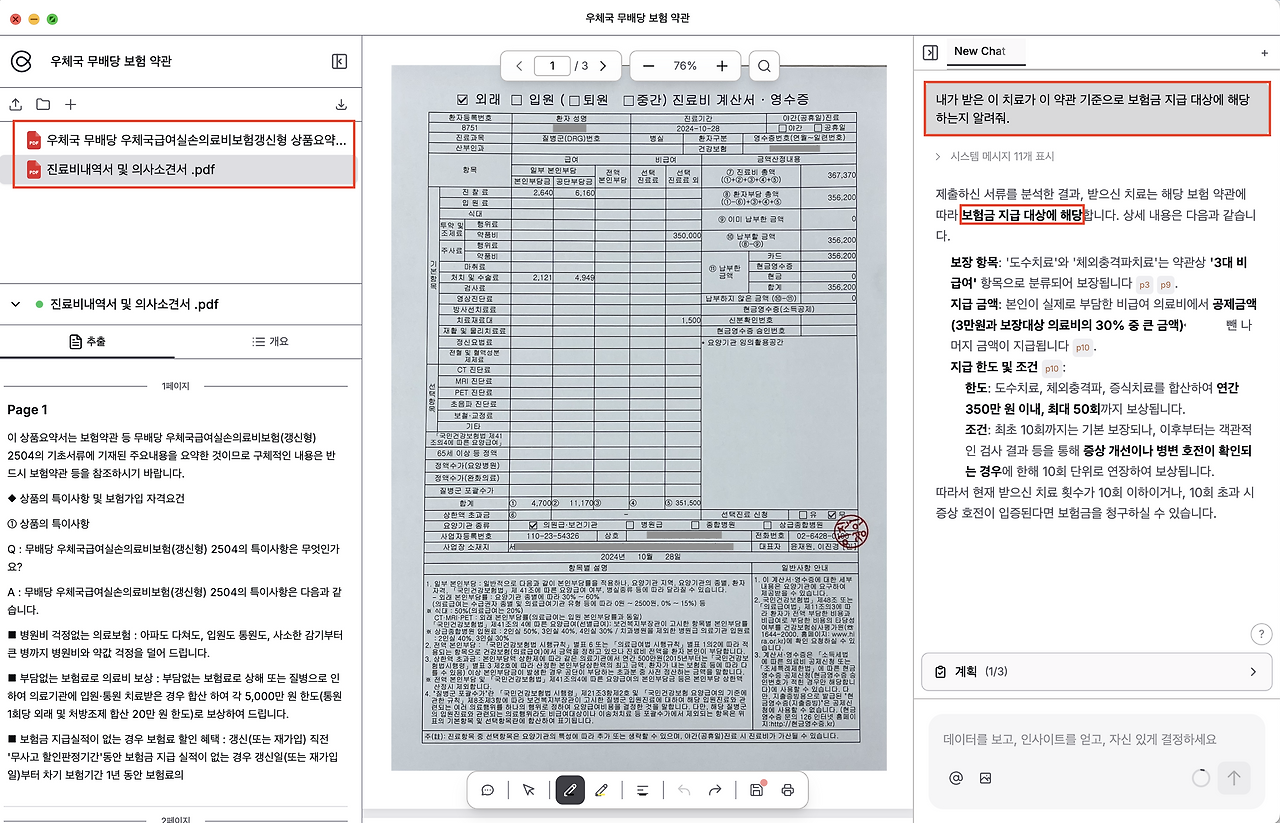
Task: Open the comment tool
Action: (x=487, y=790)
